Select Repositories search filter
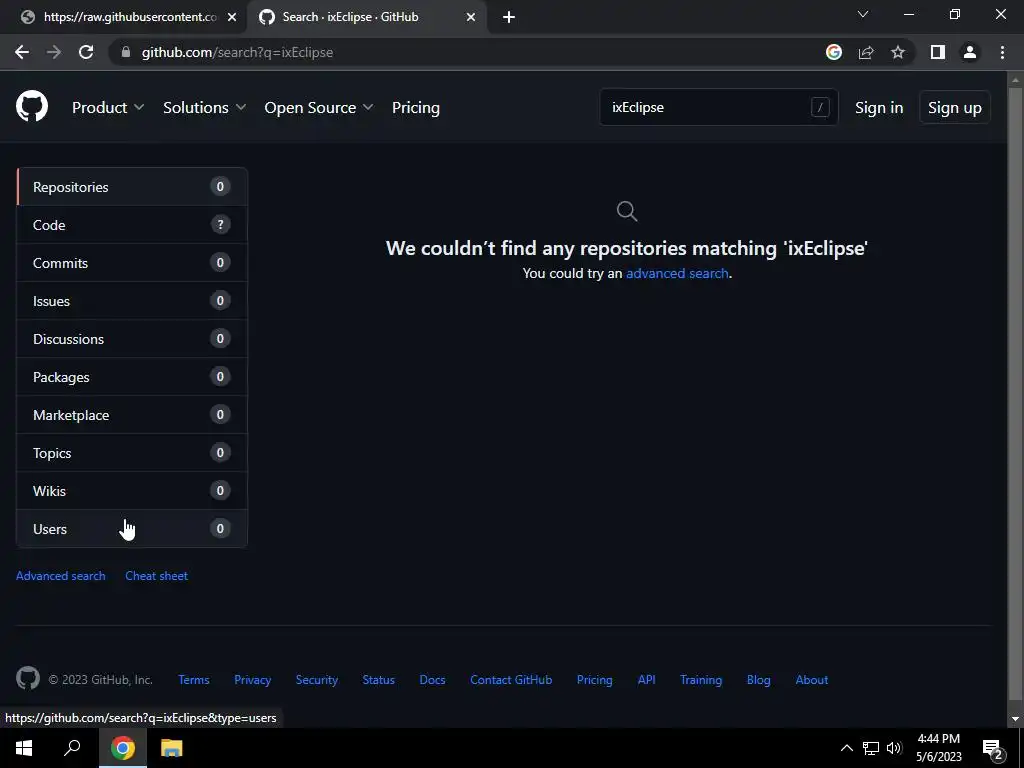This screenshot has width=1024, height=768. 132,187
